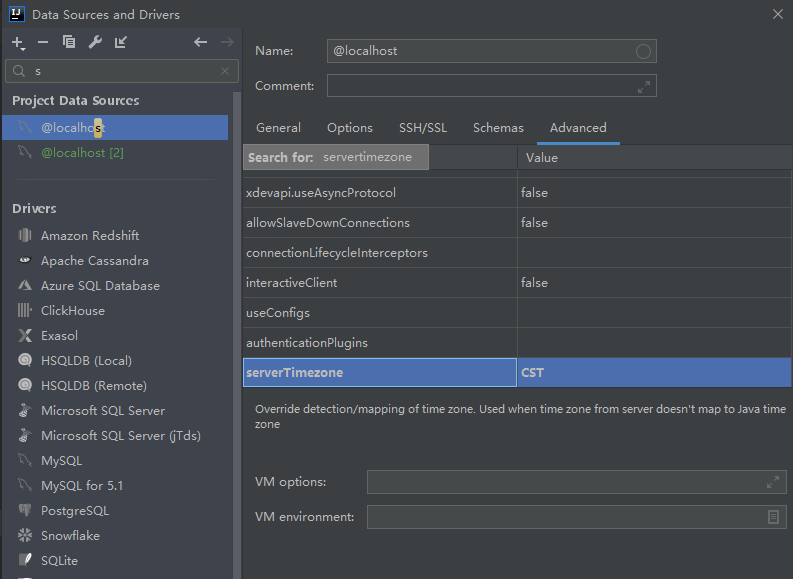Switch to the General tab
Screen dimensions: 793x579
coord(278,128)
